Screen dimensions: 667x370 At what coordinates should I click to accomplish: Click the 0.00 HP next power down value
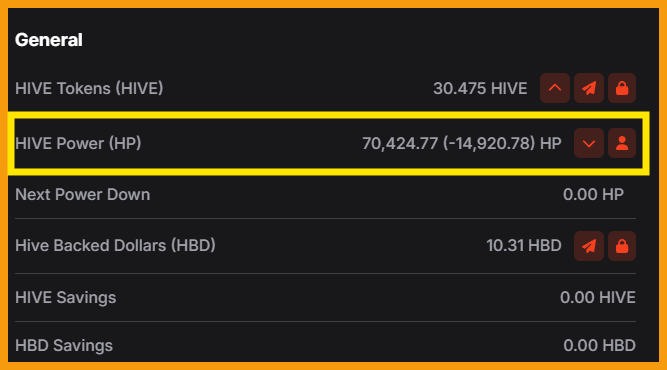pos(593,194)
